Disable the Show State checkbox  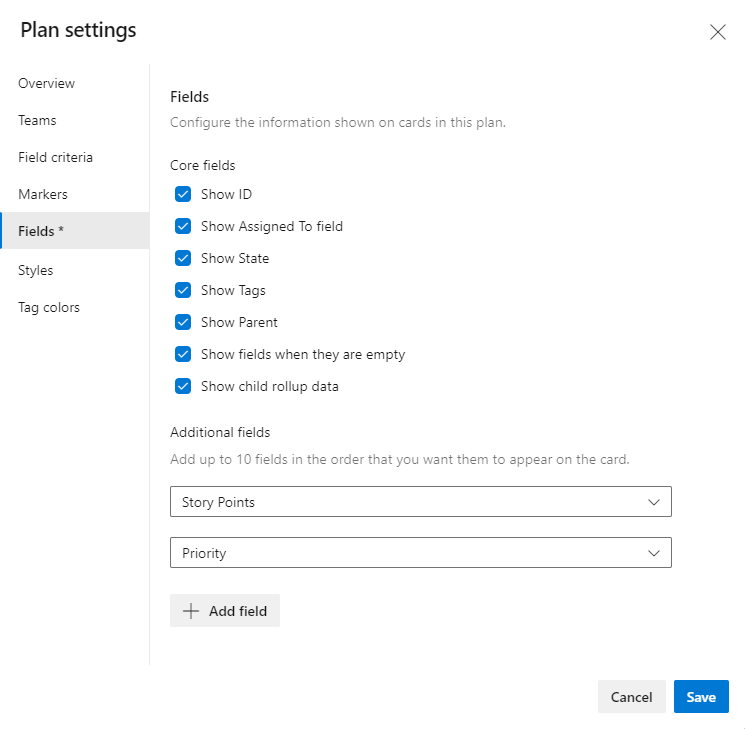[x=183, y=258]
